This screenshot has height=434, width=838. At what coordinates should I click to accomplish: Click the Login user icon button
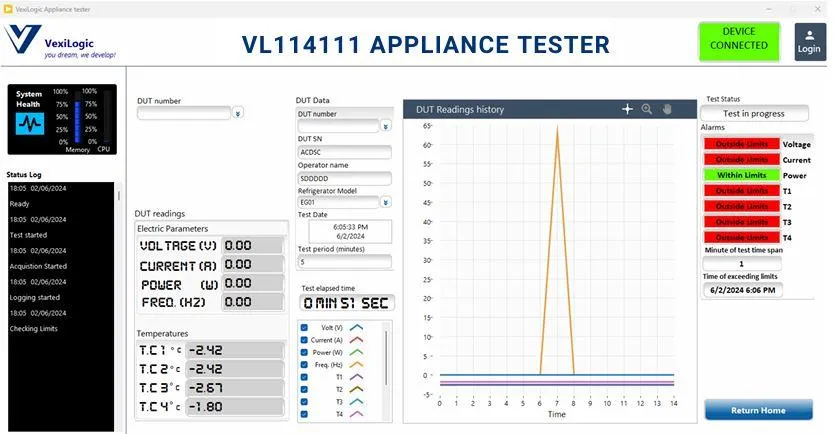[x=810, y=42]
